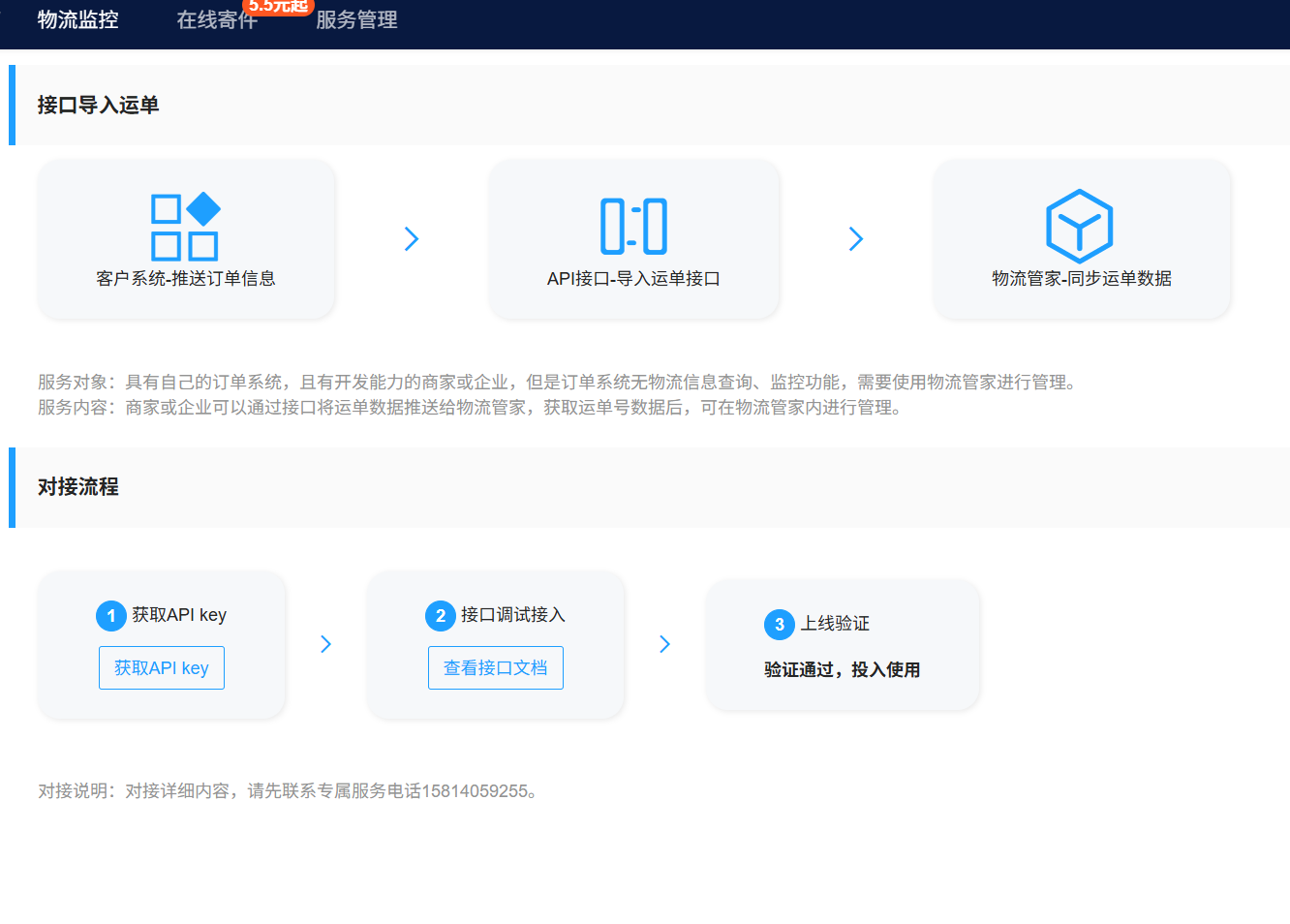Viewport: 1290px width, 924px height.
Task: Click chevron after the 获取API key step
Action: point(326,644)
